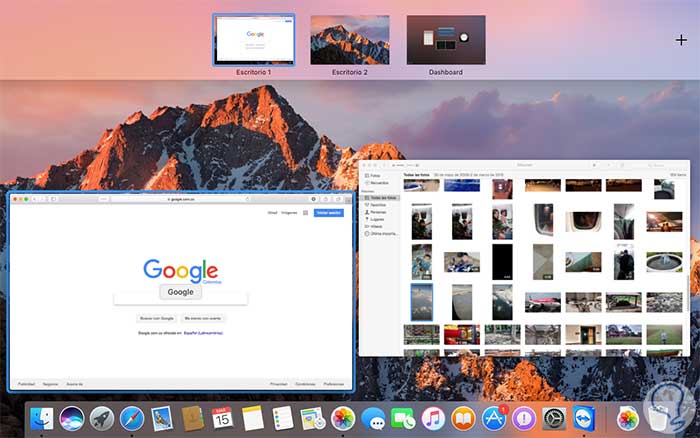Add a new desktop with plus button
Image resolution: width=700 pixels, height=438 pixels.
tap(681, 40)
